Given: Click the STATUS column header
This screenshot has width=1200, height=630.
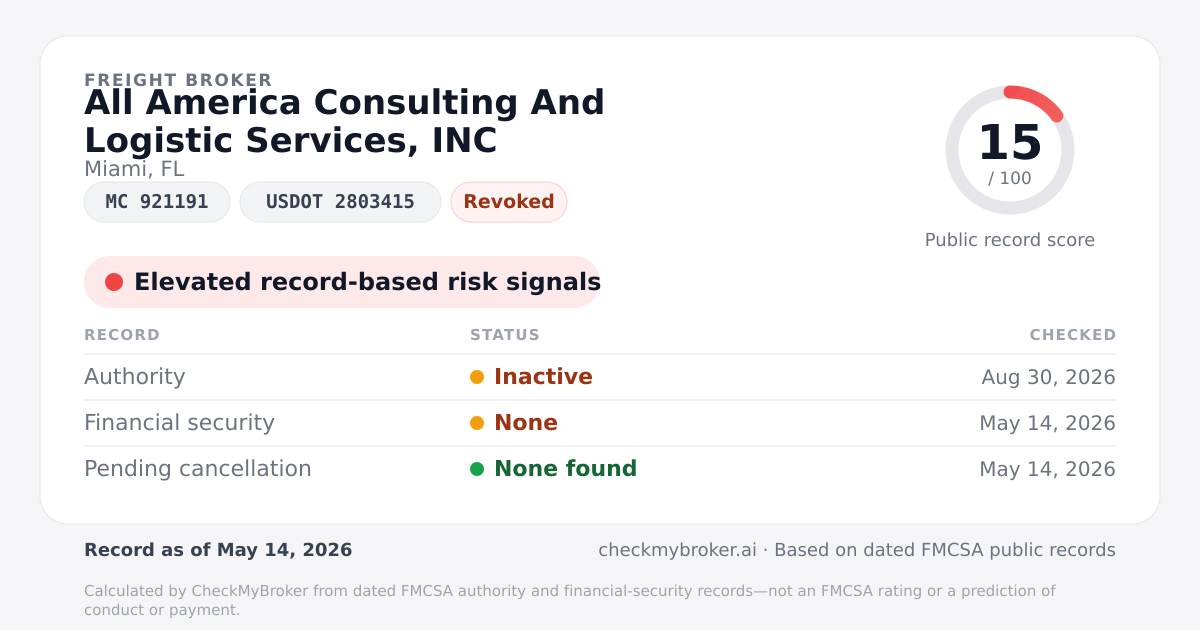Looking at the screenshot, I should tap(505, 335).
